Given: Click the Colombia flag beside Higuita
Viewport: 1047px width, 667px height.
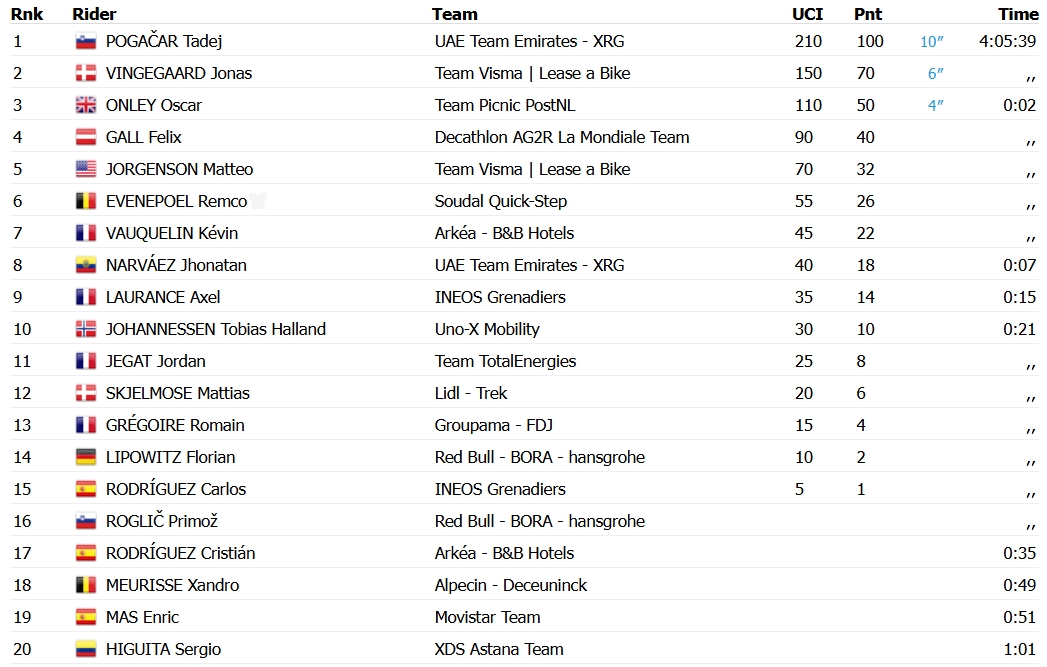Looking at the screenshot, I should pyautogui.click(x=85, y=649).
